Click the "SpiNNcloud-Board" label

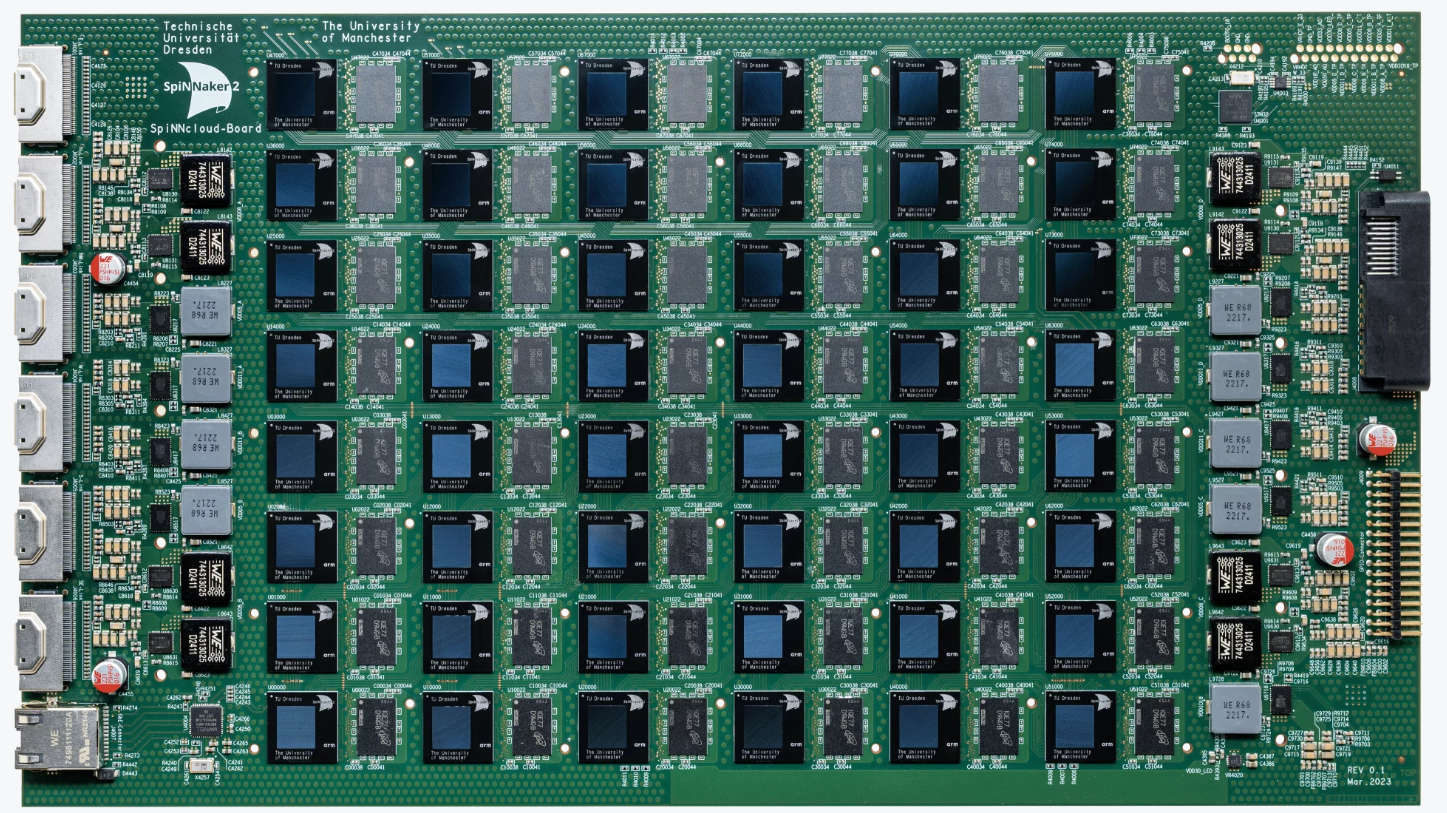206,129
